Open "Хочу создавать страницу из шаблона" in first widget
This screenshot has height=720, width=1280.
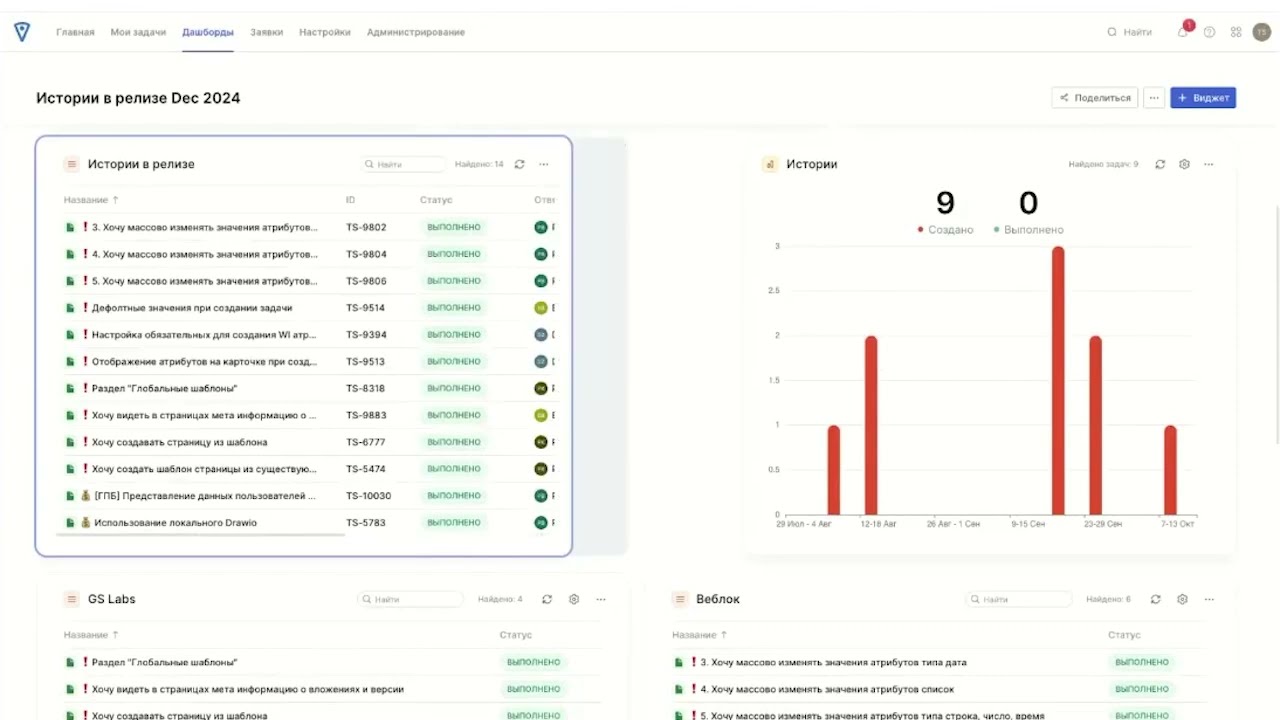[179, 442]
